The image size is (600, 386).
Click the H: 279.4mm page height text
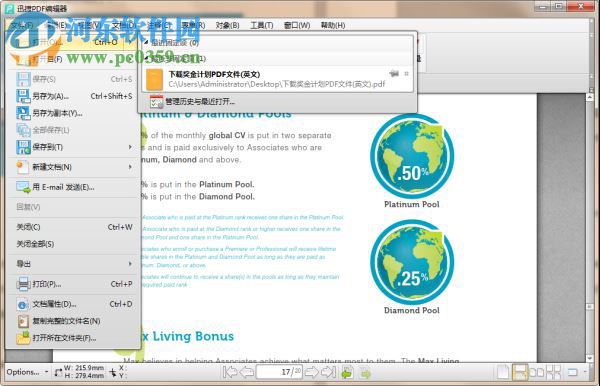tap(84, 376)
